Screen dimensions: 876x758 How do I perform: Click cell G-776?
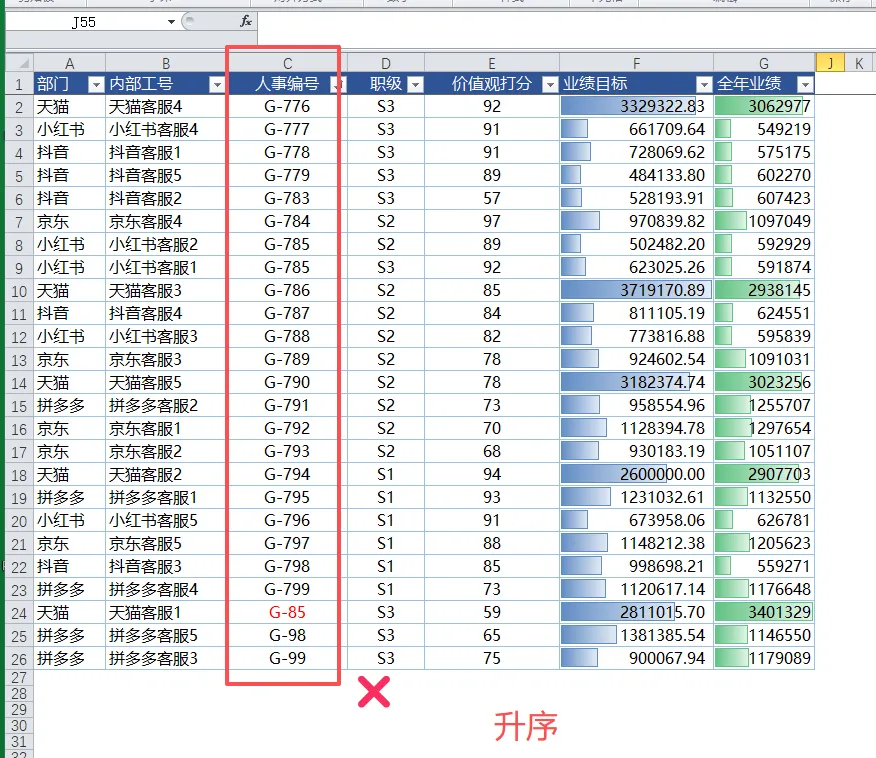coord(287,106)
